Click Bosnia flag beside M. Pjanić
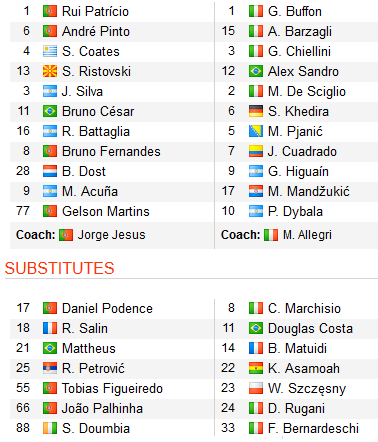This screenshot has height=442, width=378. [256, 131]
